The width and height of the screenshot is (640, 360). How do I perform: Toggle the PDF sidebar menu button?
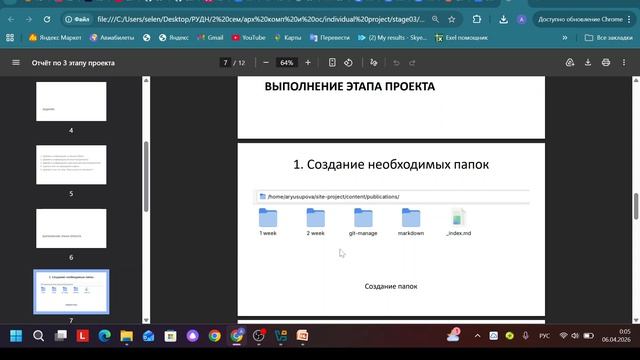[16, 62]
